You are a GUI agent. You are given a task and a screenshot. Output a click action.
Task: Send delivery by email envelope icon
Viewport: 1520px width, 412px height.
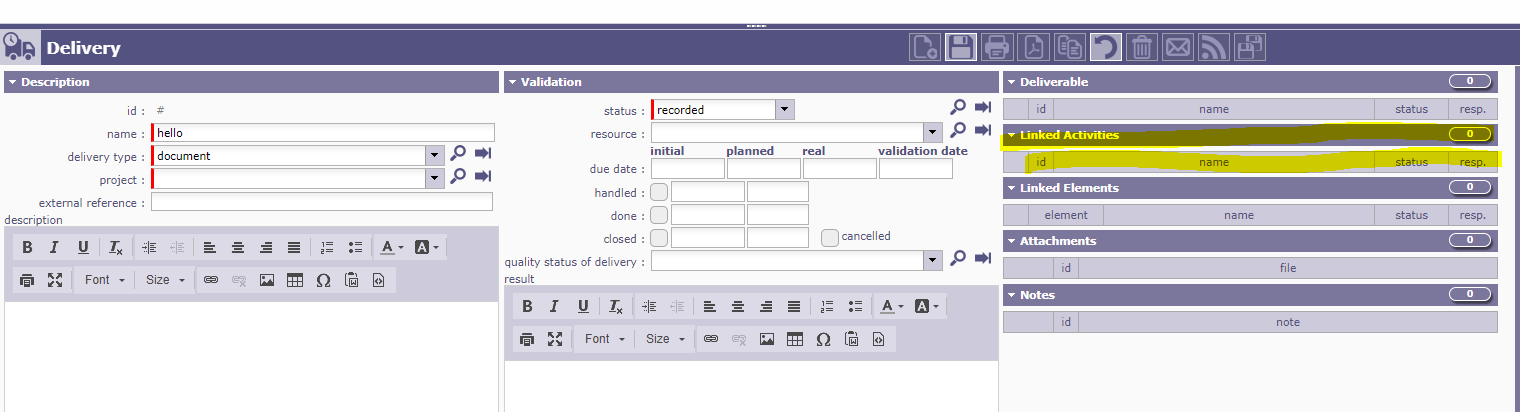1177,47
